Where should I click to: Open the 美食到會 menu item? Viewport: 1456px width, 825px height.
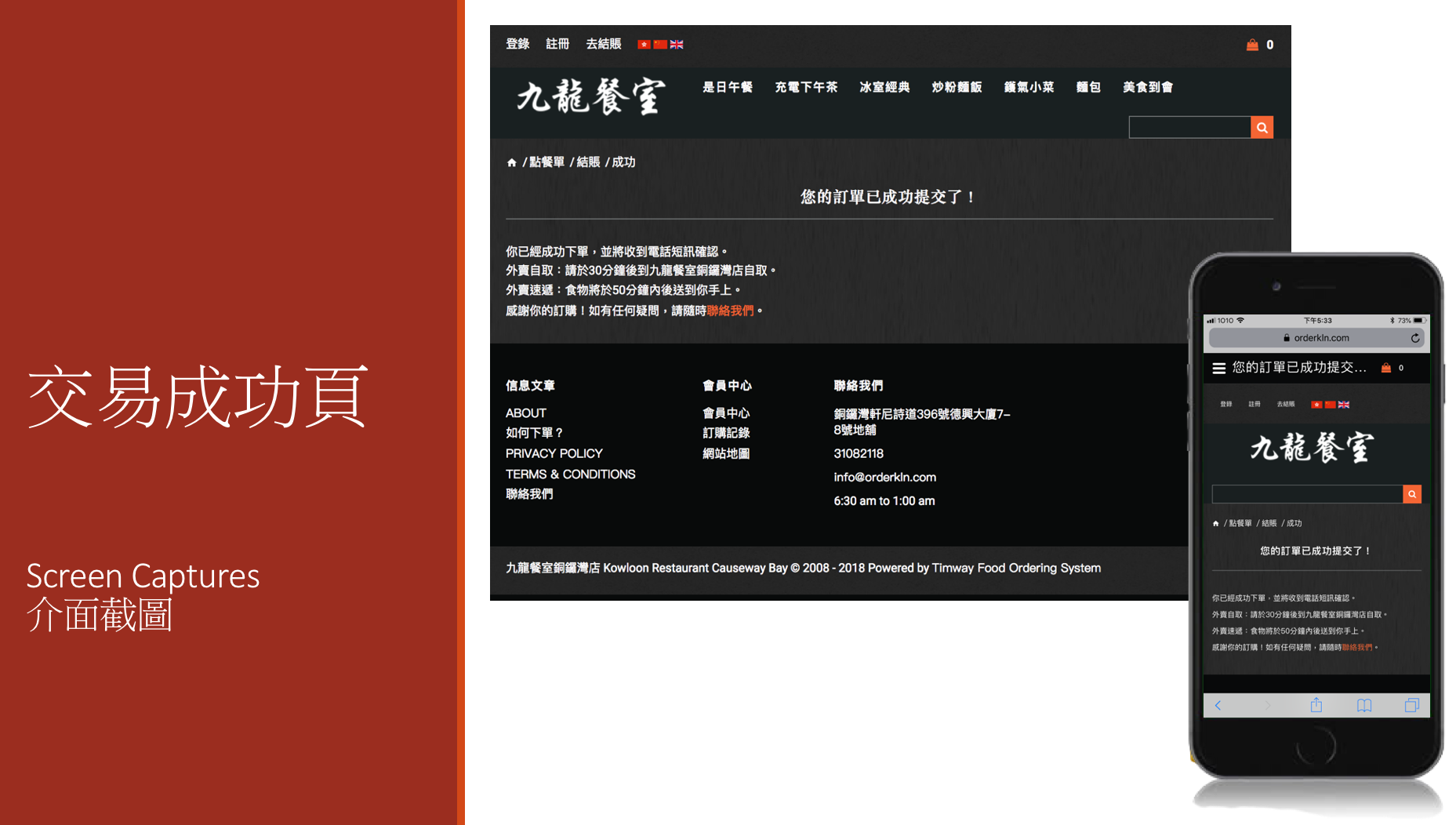click(1148, 87)
